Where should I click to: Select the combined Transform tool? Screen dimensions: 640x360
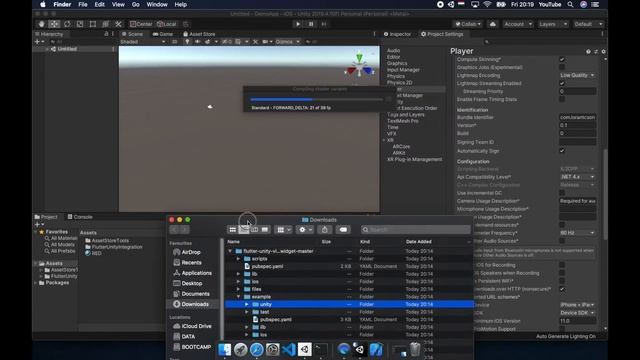click(105, 24)
